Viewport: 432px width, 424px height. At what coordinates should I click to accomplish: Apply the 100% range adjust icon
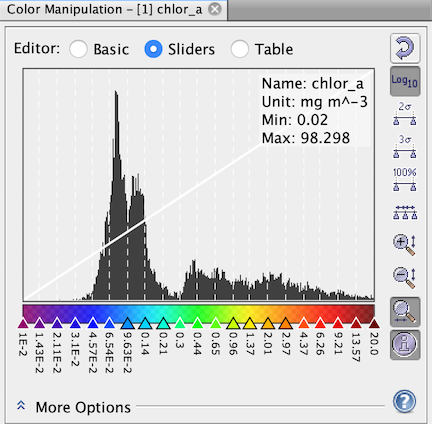point(405,179)
